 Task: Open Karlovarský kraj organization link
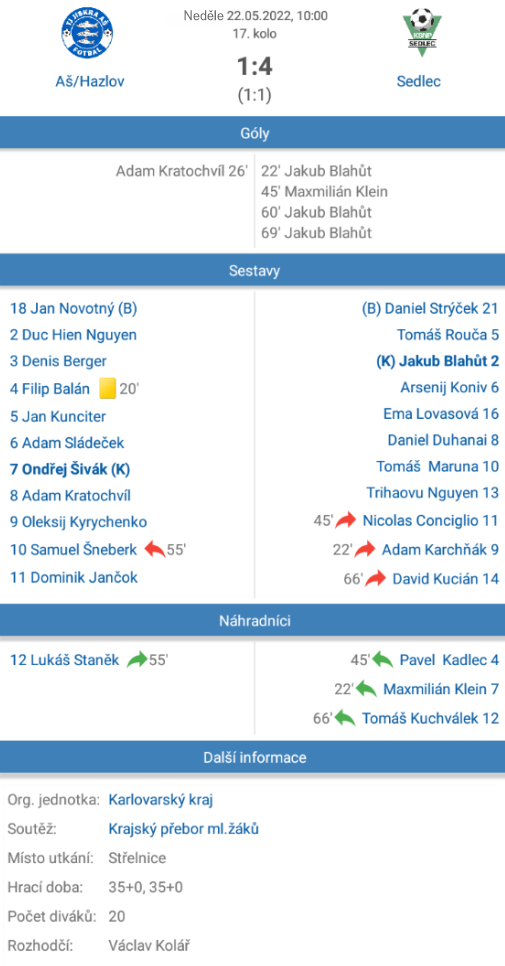[161, 800]
